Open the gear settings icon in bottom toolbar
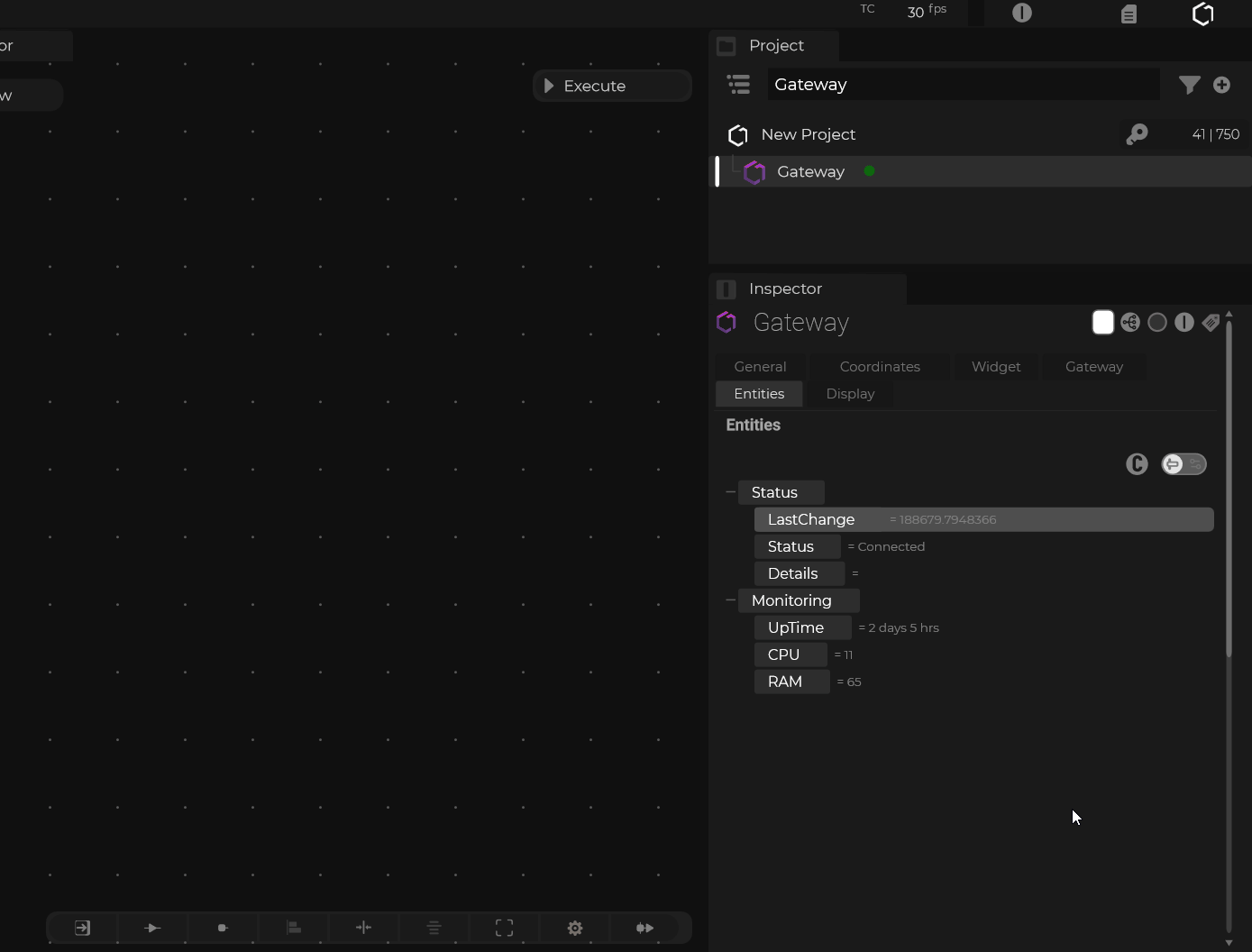The height and width of the screenshot is (952, 1252). pyautogui.click(x=575, y=928)
